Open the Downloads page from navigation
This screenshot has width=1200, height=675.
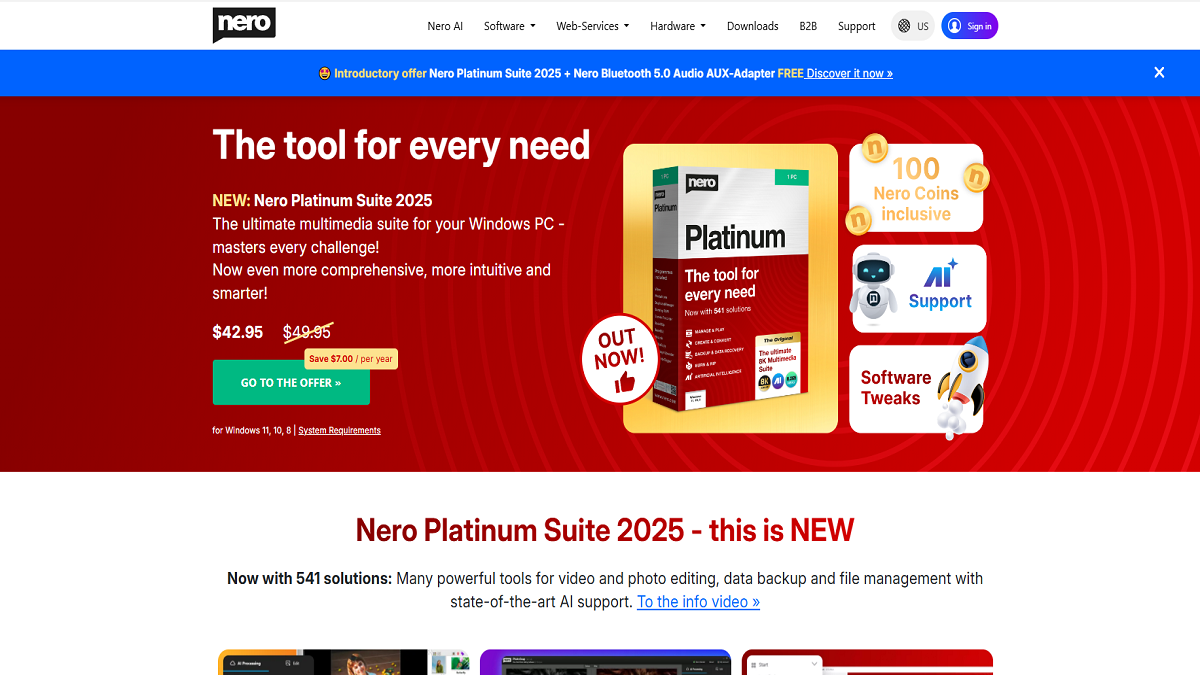click(x=752, y=25)
